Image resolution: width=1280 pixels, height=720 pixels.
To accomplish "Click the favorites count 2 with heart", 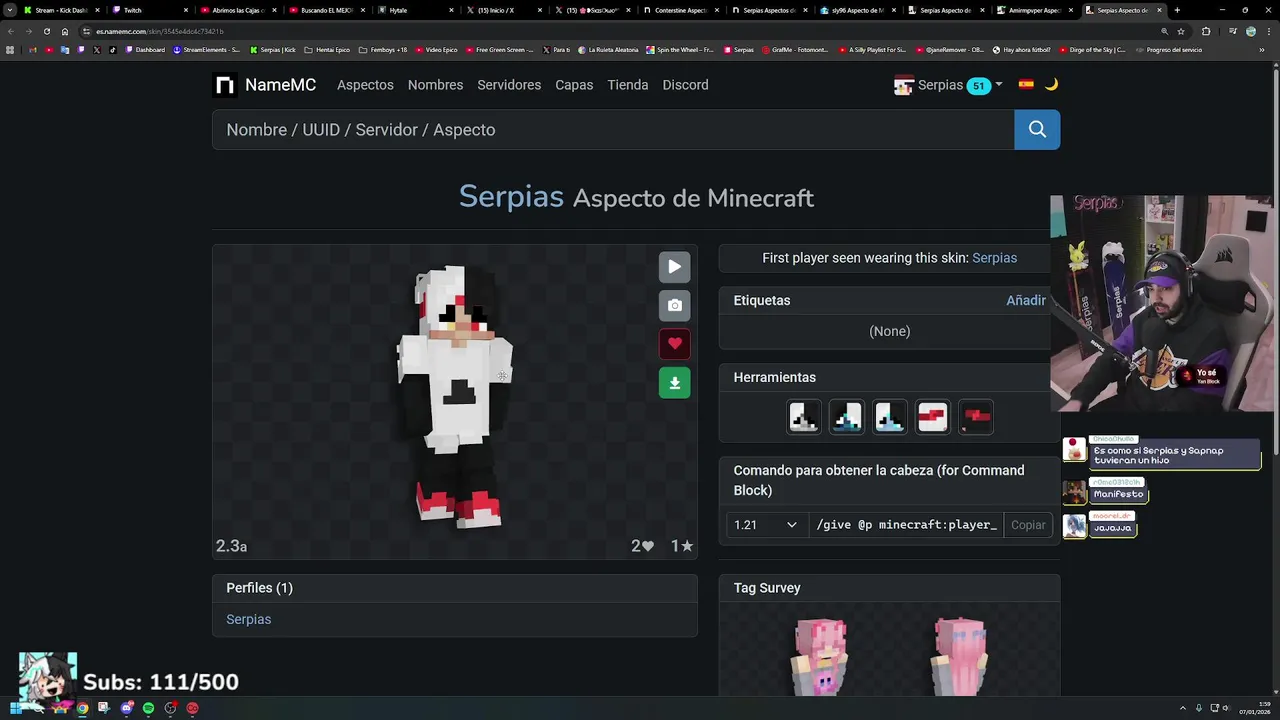I will [x=642, y=546].
